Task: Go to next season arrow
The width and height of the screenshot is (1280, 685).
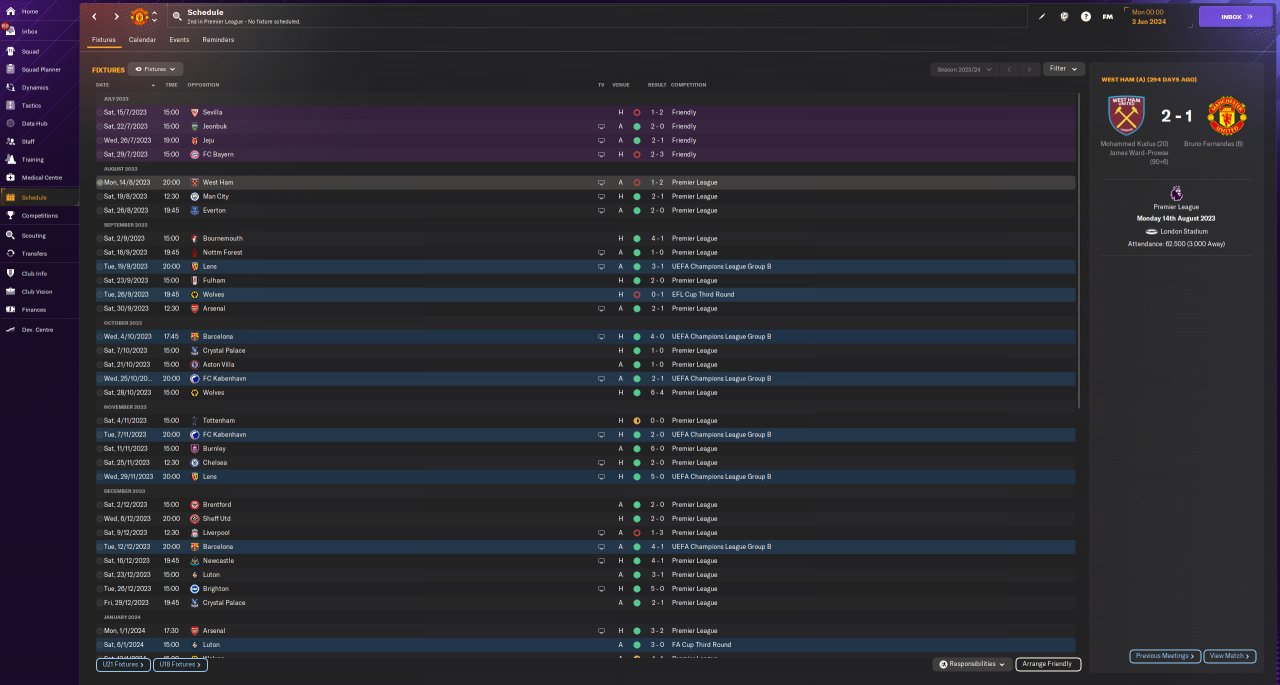Action: 1029,69
